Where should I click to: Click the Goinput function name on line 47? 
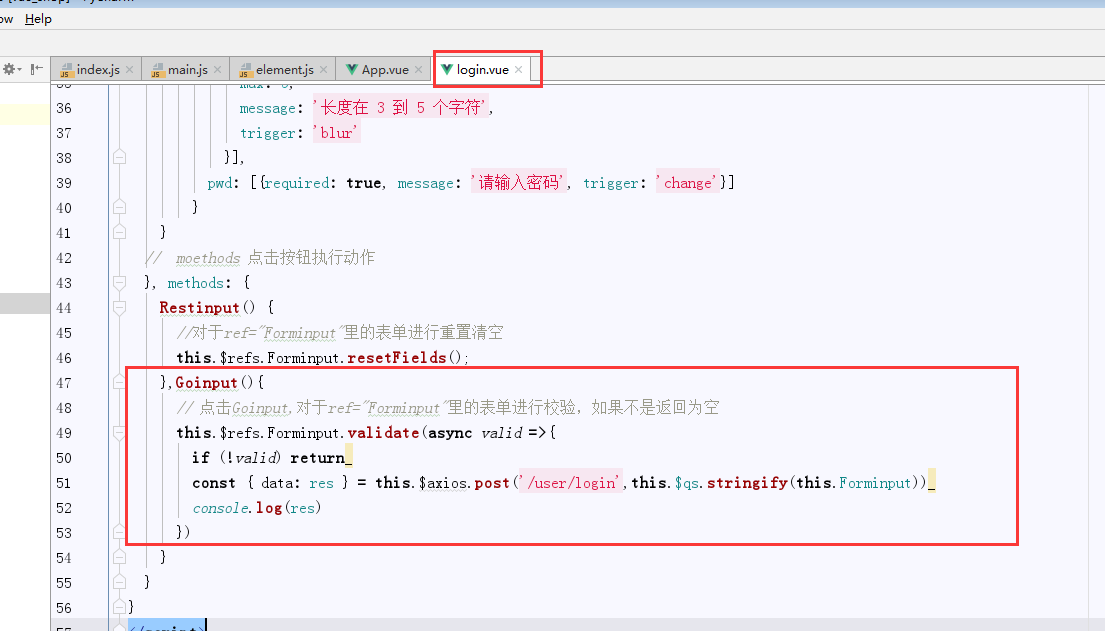(x=206, y=382)
